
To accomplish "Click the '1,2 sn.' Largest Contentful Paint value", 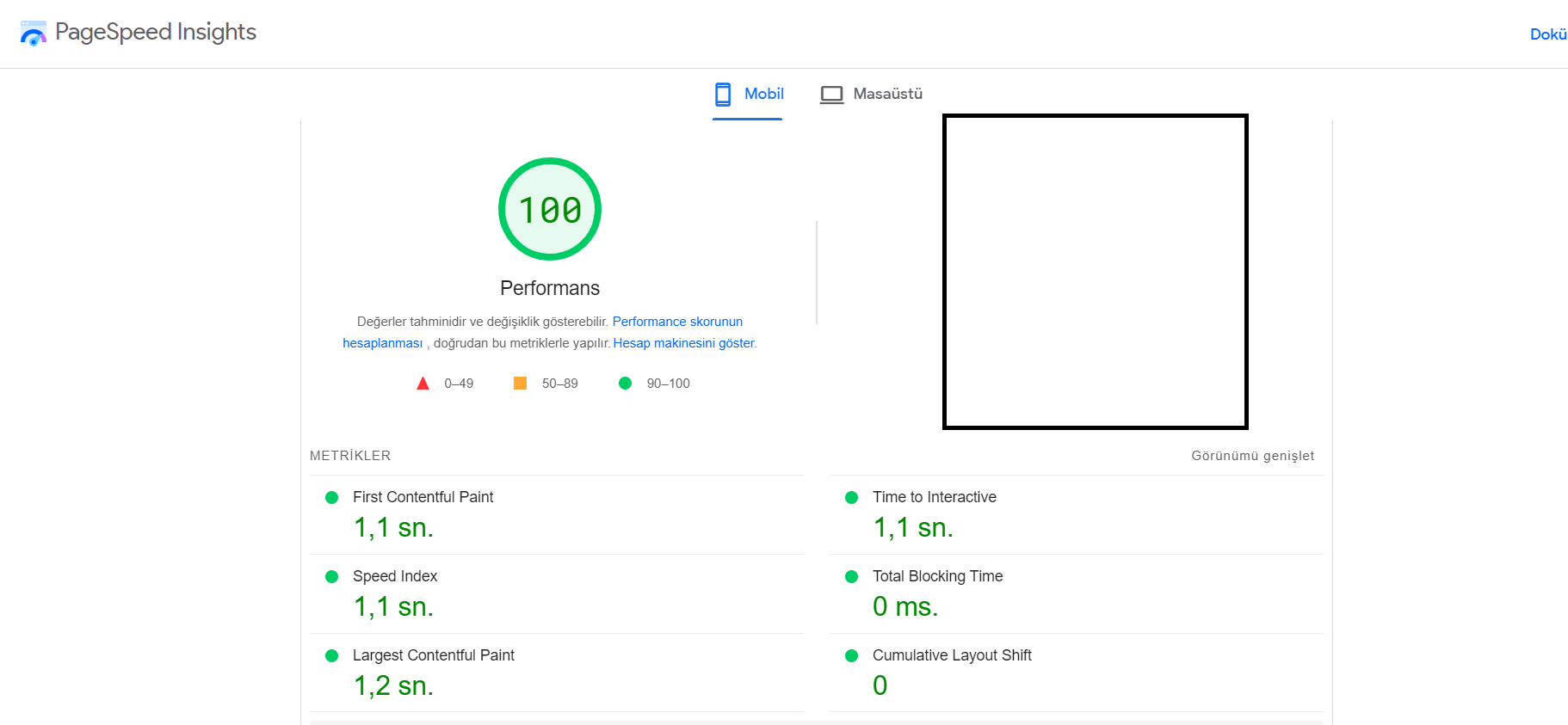I will click(394, 686).
